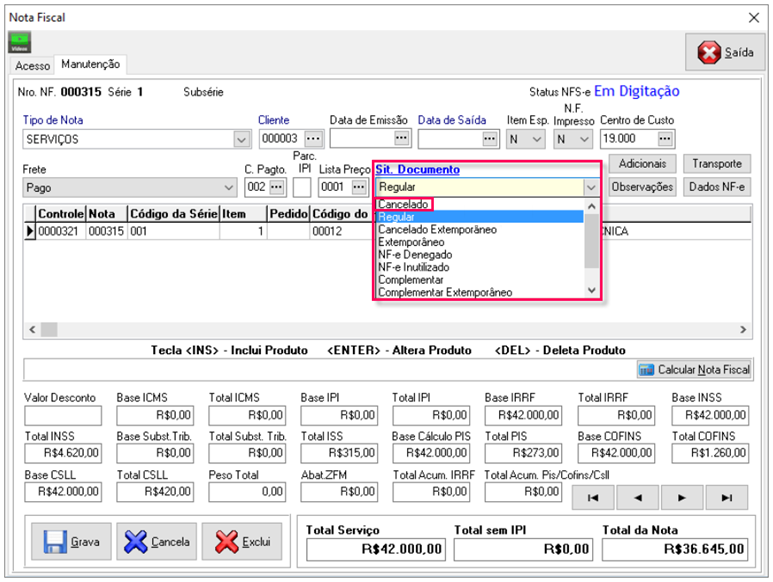
Task: Open the Cliente lookup ellipsis button
Action: [314, 139]
